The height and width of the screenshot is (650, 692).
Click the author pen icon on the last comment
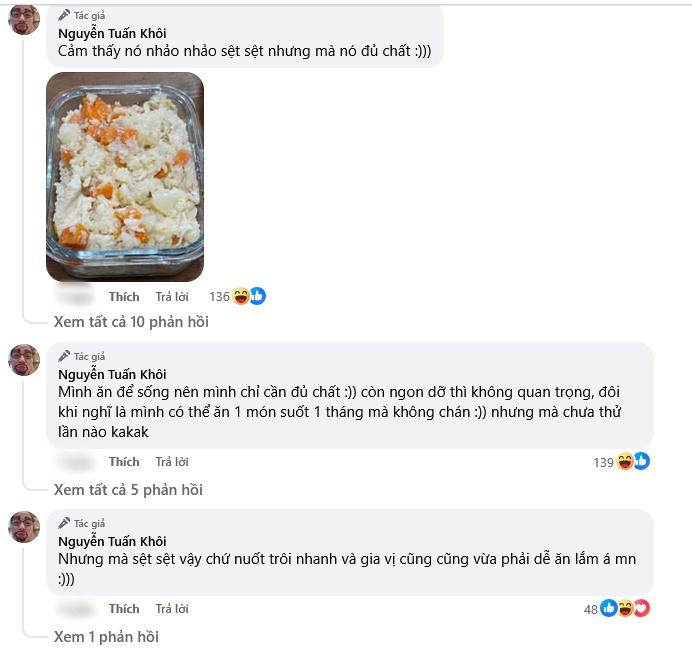(x=64, y=523)
